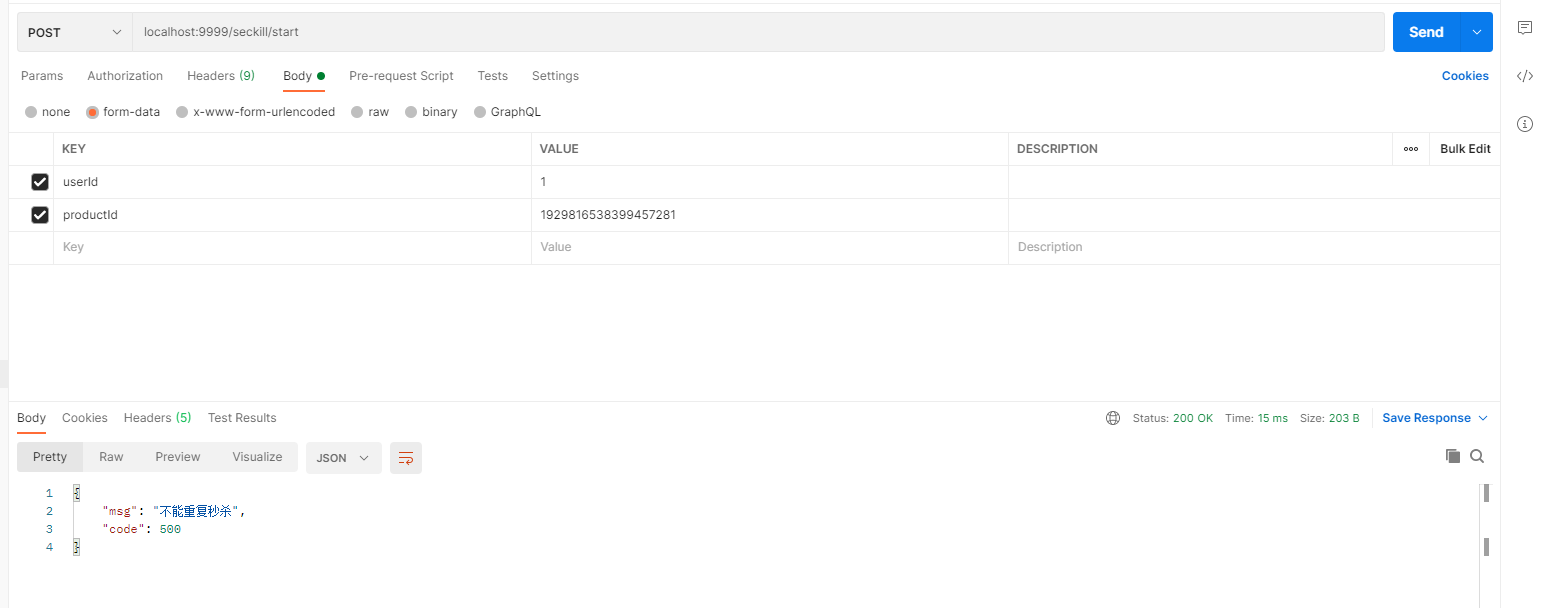Uncheck the userId row checkbox
The height and width of the screenshot is (608, 1549).
[x=40, y=182]
